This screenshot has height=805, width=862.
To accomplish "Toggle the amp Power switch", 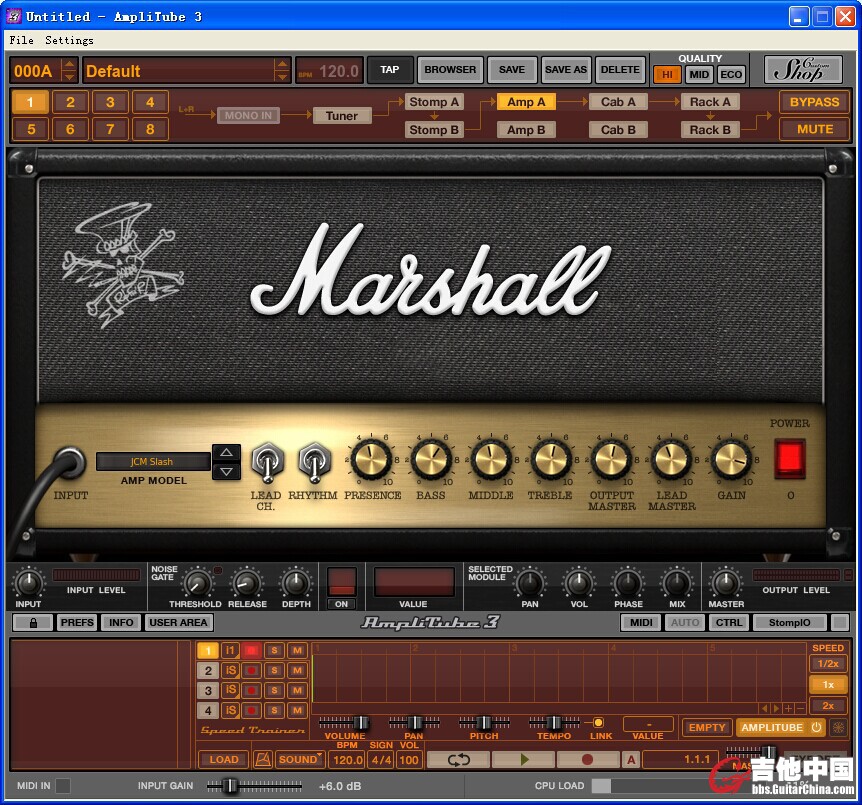I will point(790,458).
